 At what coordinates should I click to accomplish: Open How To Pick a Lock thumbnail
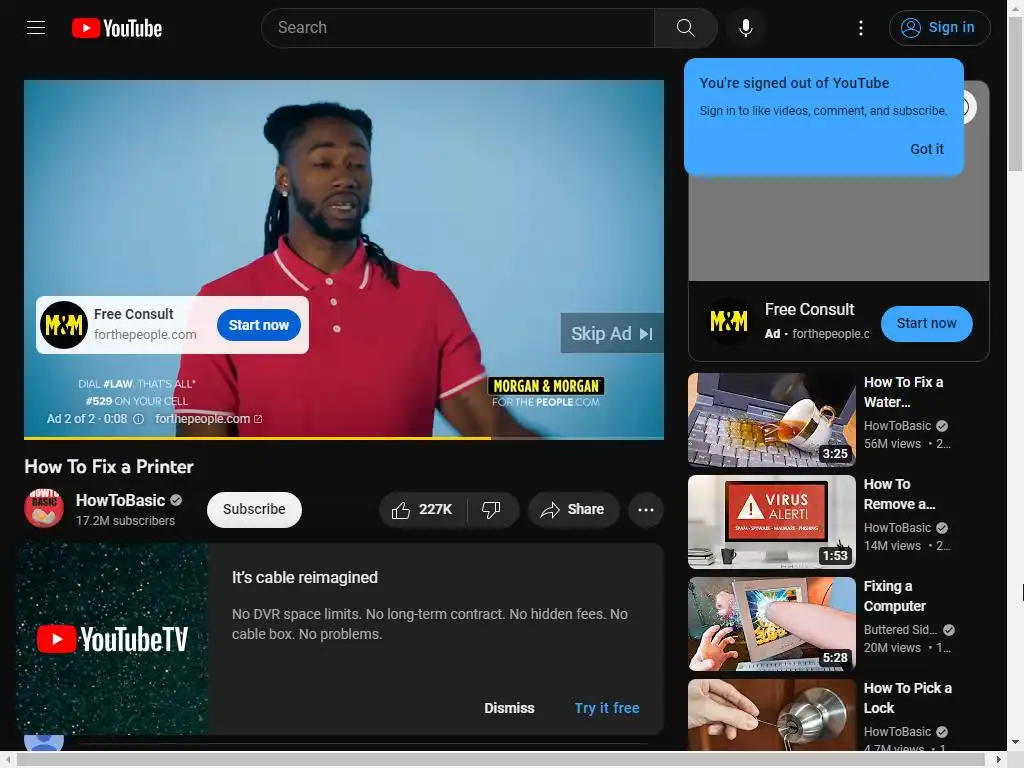[772, 715]
